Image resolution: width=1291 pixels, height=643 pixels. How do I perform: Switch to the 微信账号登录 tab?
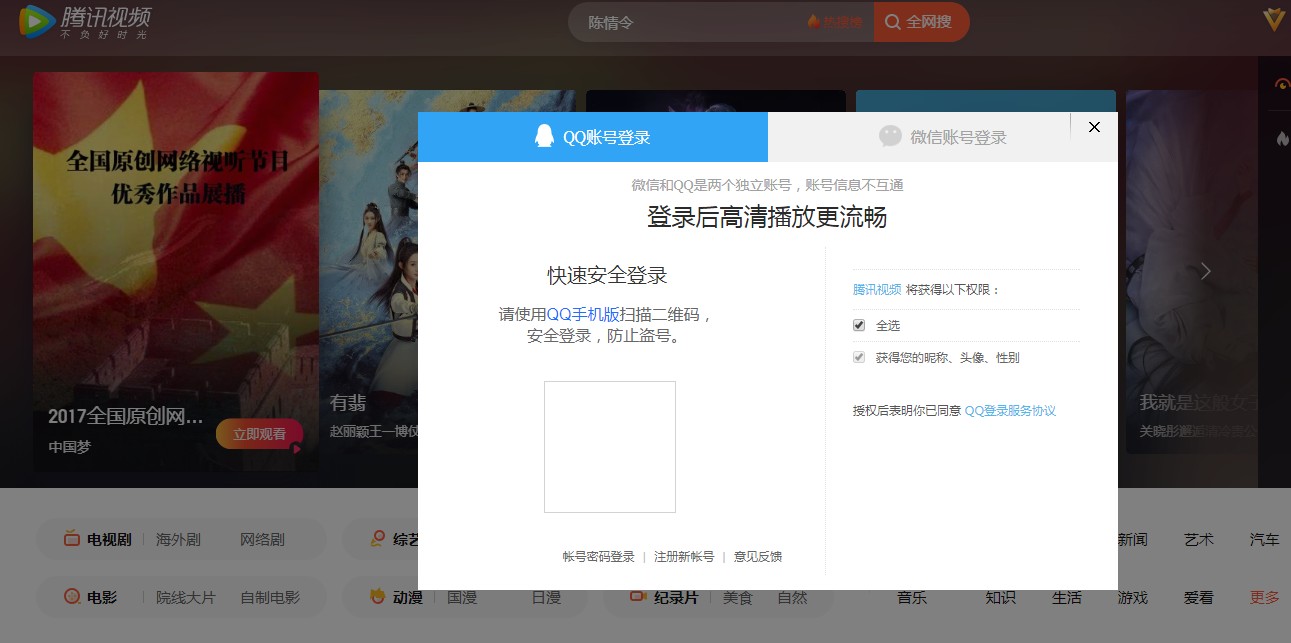point(943,137)
